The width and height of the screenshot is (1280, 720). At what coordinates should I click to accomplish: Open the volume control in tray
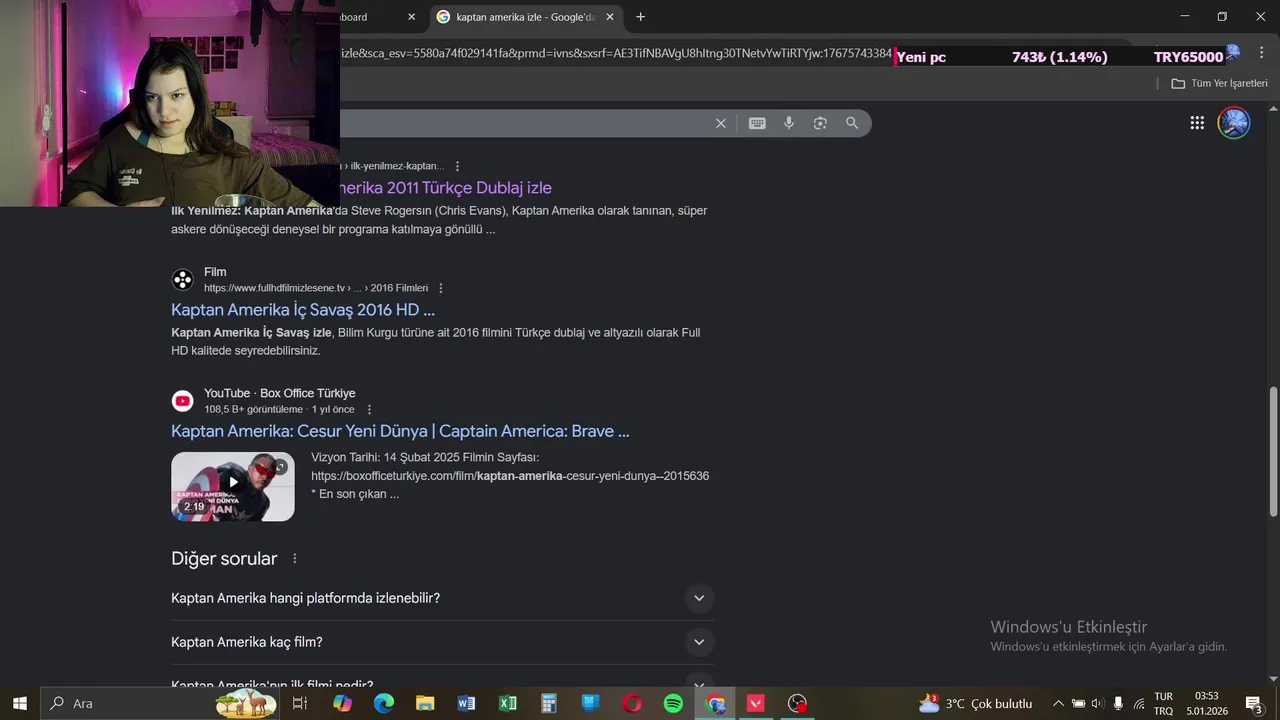1097,703
